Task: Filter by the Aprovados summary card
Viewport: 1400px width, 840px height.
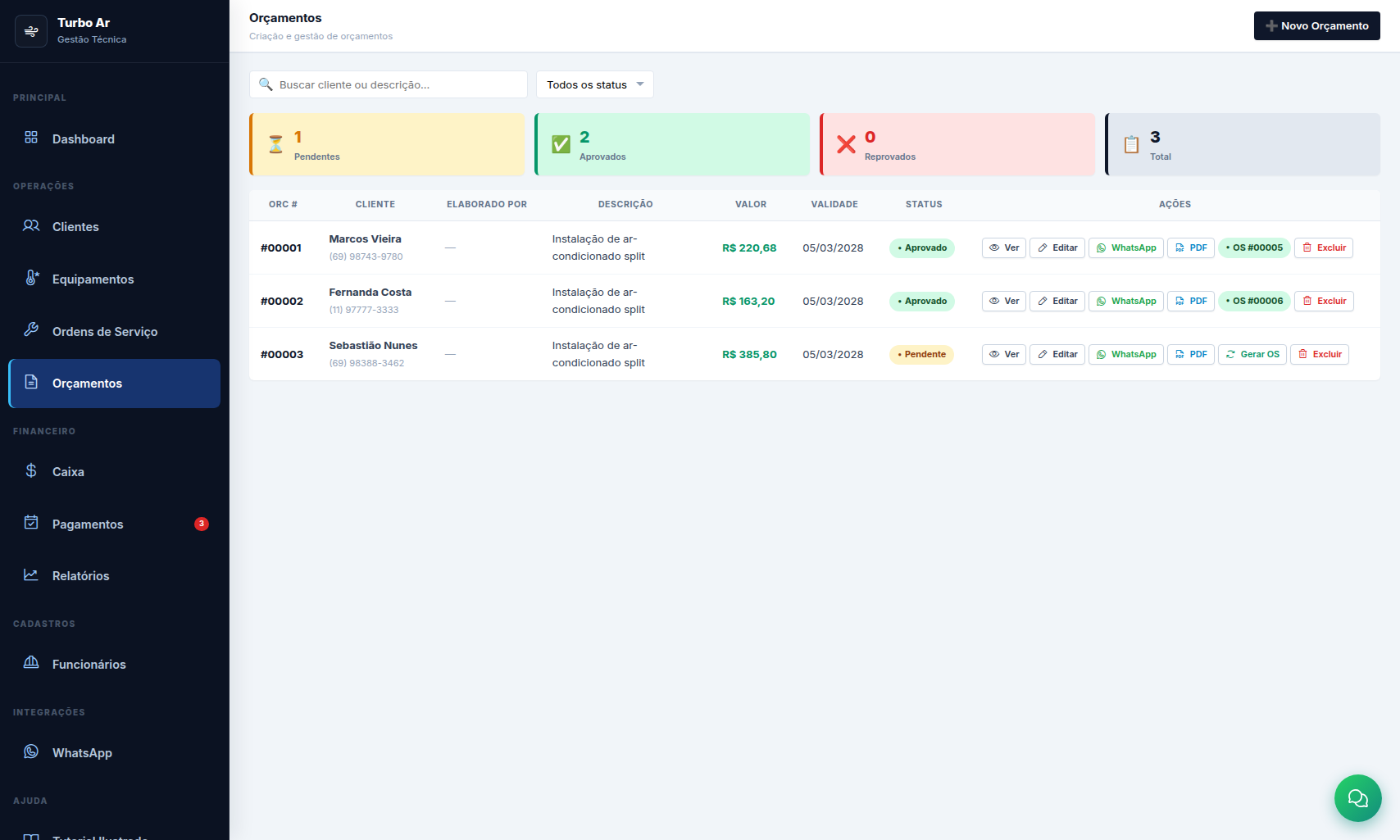Action: coord(672,144)
